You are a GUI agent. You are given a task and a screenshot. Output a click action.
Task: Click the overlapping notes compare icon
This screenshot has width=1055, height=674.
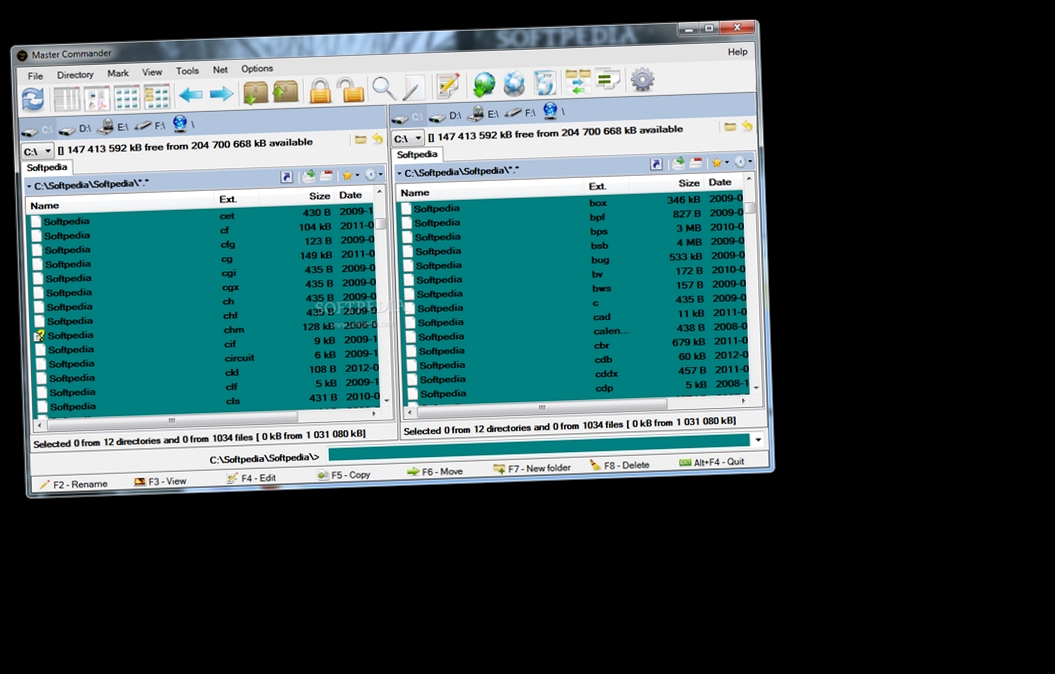[608, 80]
